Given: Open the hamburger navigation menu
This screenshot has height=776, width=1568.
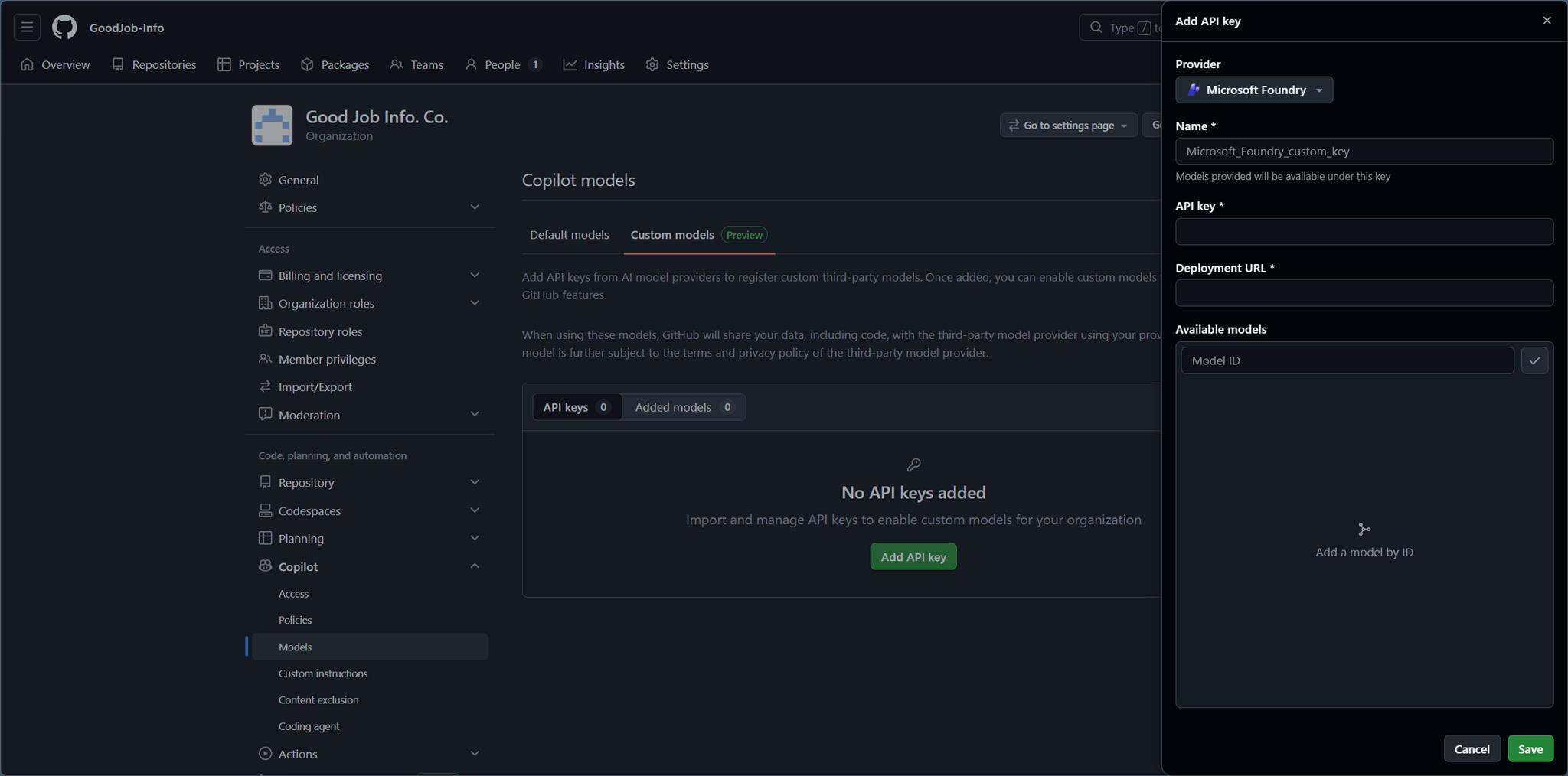Looking at the screenshot, I should [27, 28].
